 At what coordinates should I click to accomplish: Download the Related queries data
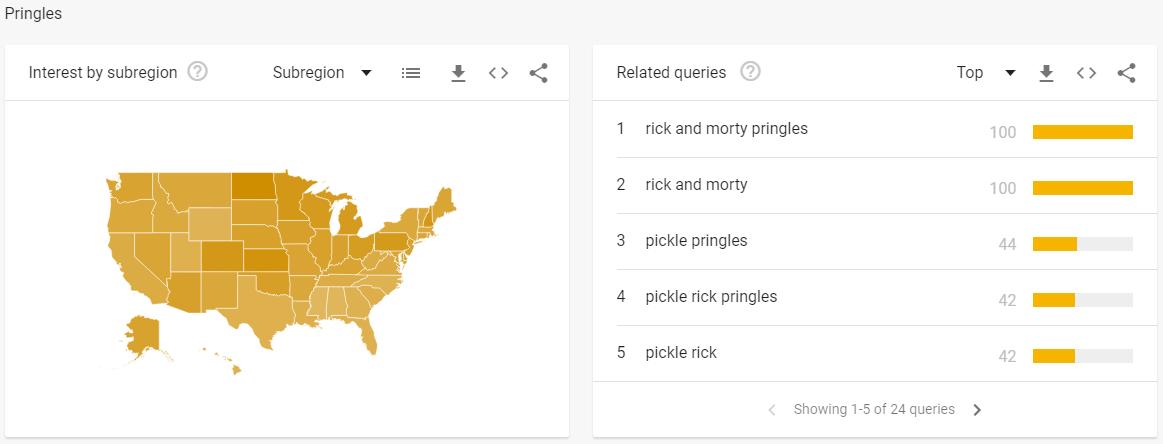tap(1046, 73)
